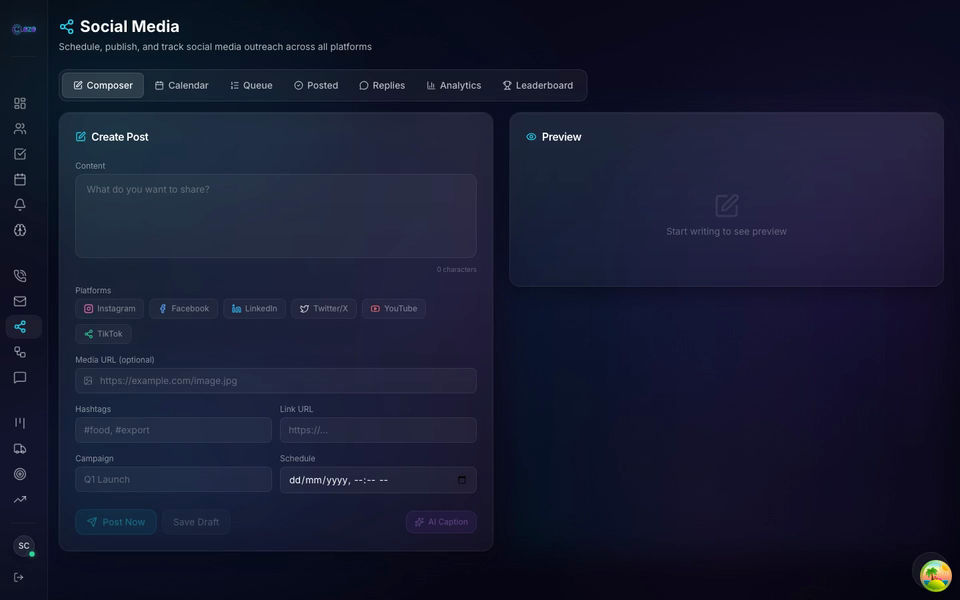Open the notifications bell in the sidebar
The image size is (960, 600).
pyautogui.click(x=20, y=204)
